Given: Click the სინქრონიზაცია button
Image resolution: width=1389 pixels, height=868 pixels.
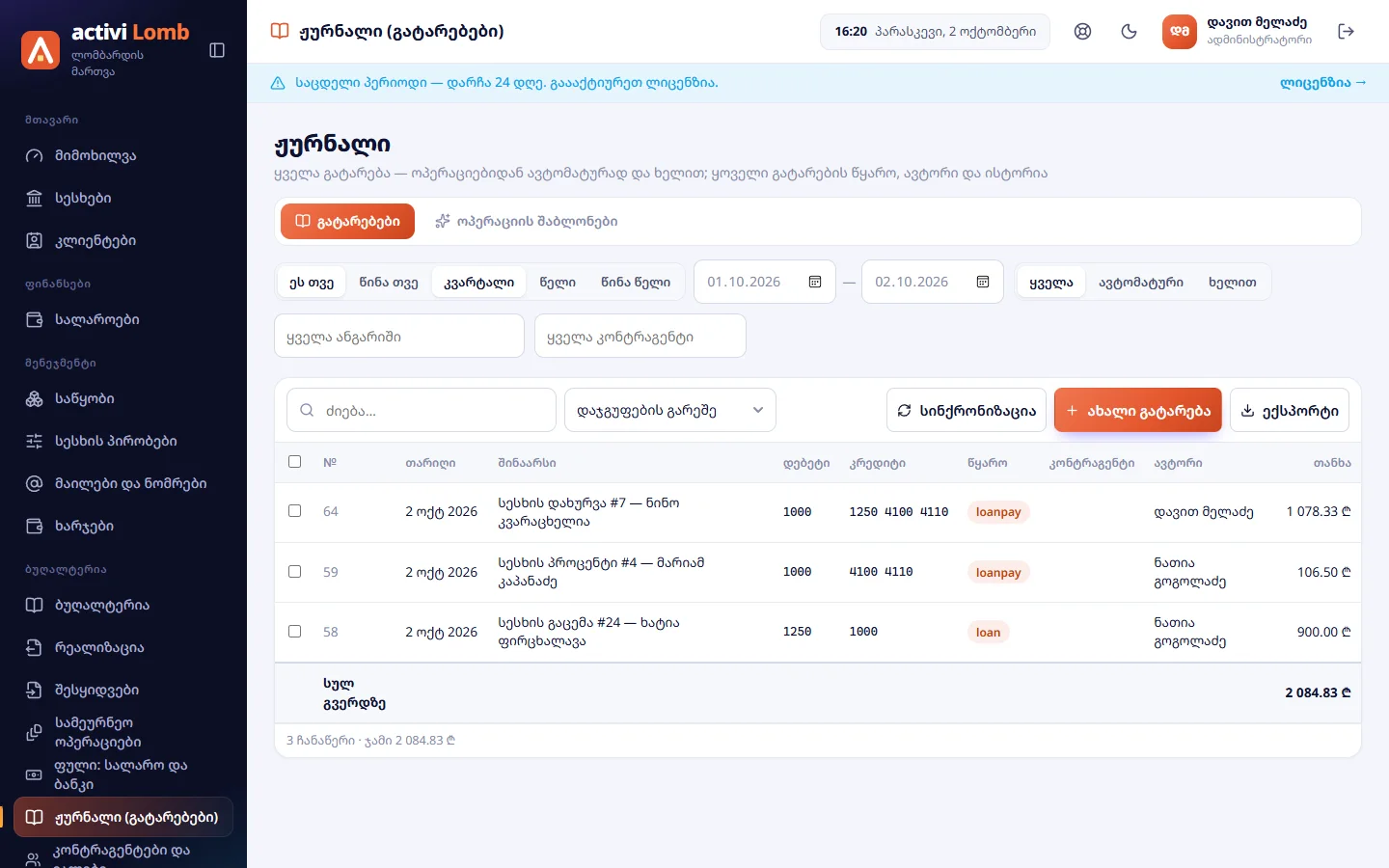Looking at the screenshot, I should click(967, 410).
